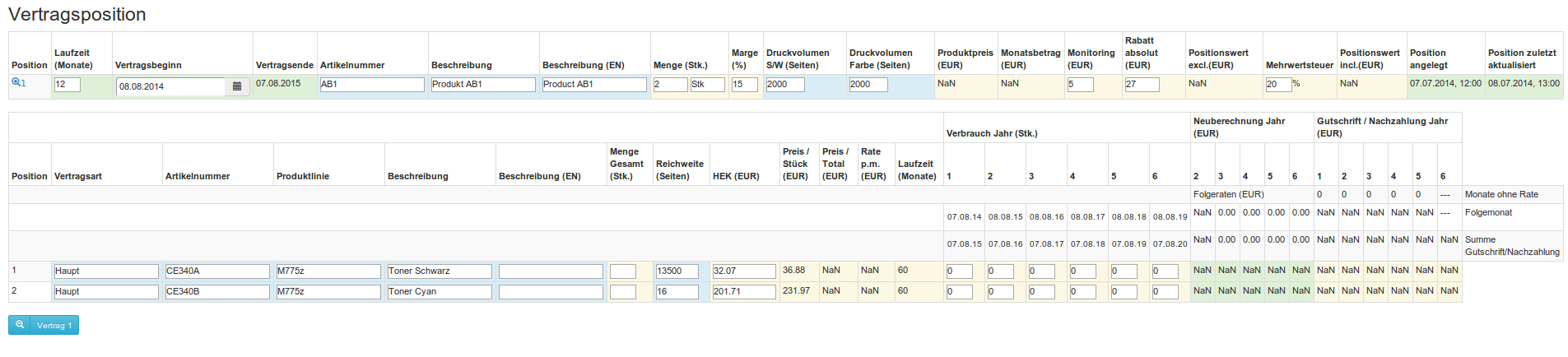Image resolution: width=1568 pixels, height=357 pixels.
Task: Click the Artikelnummer field containing AB1
Action: click(x=372, y=85)
